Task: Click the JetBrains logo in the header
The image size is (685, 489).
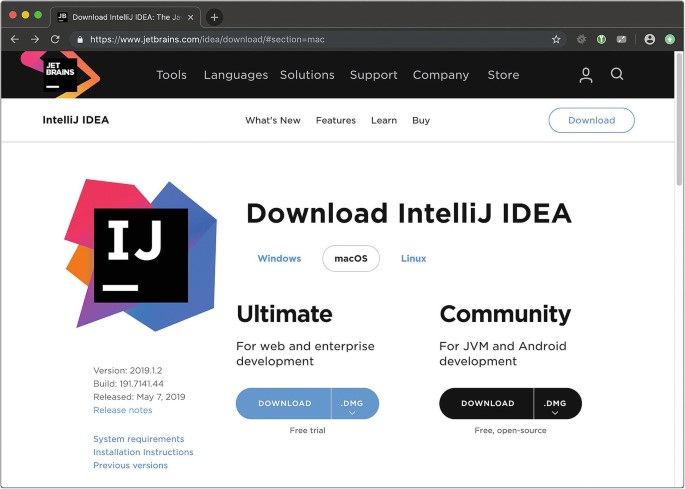Action: 60,74
